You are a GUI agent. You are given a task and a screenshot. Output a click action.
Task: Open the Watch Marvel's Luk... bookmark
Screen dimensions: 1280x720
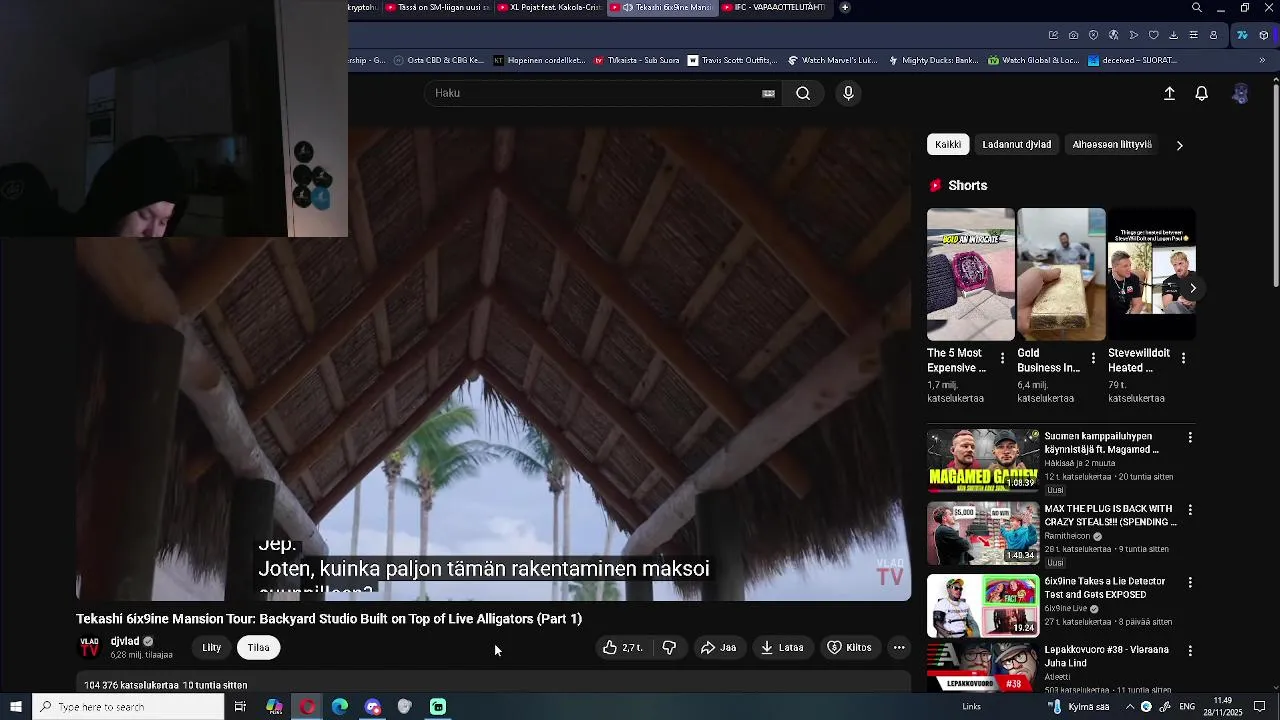pyautogui.click(x=832, y=60)
